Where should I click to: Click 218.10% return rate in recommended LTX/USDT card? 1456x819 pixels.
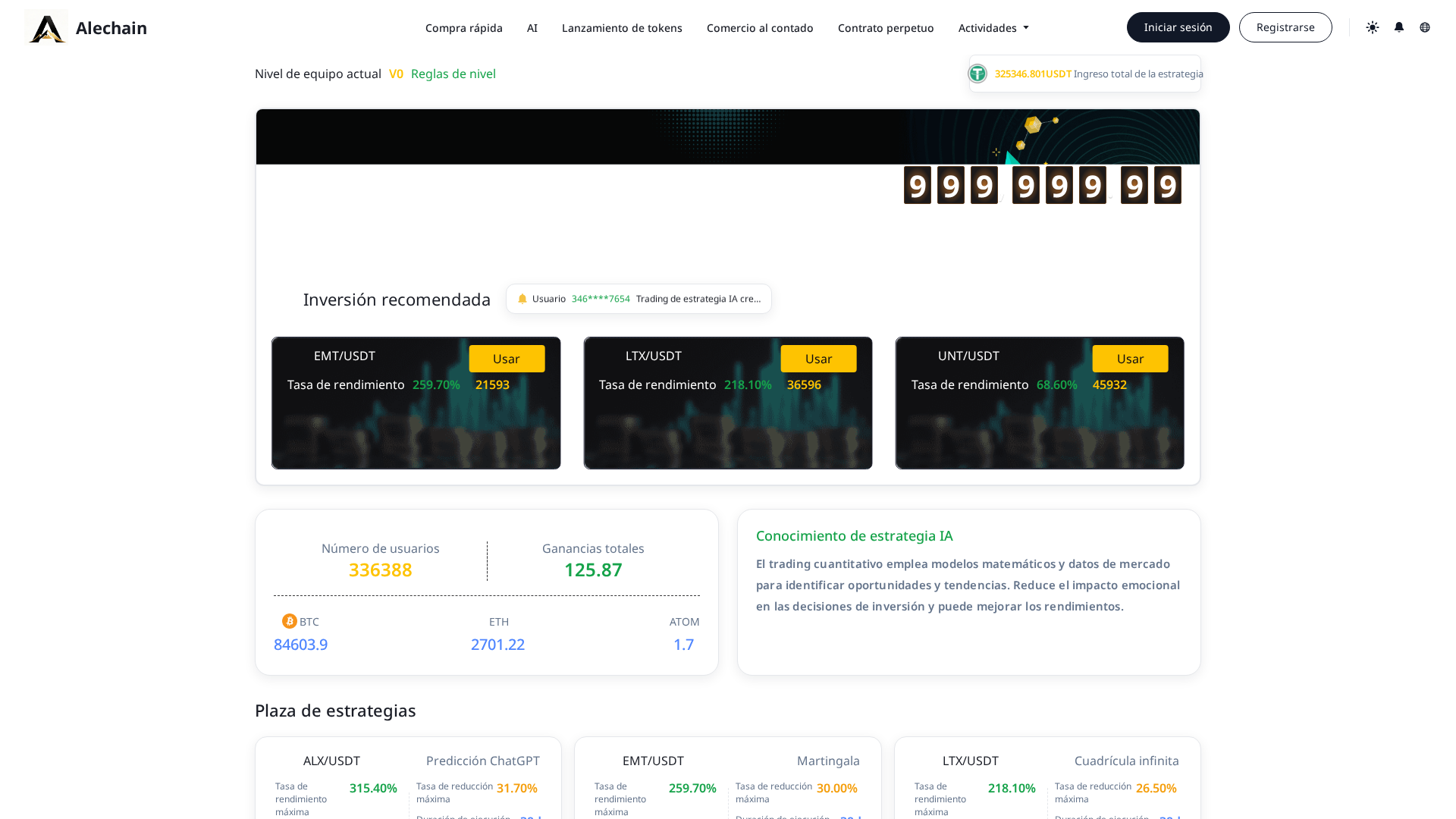click(x=748, y=384)
